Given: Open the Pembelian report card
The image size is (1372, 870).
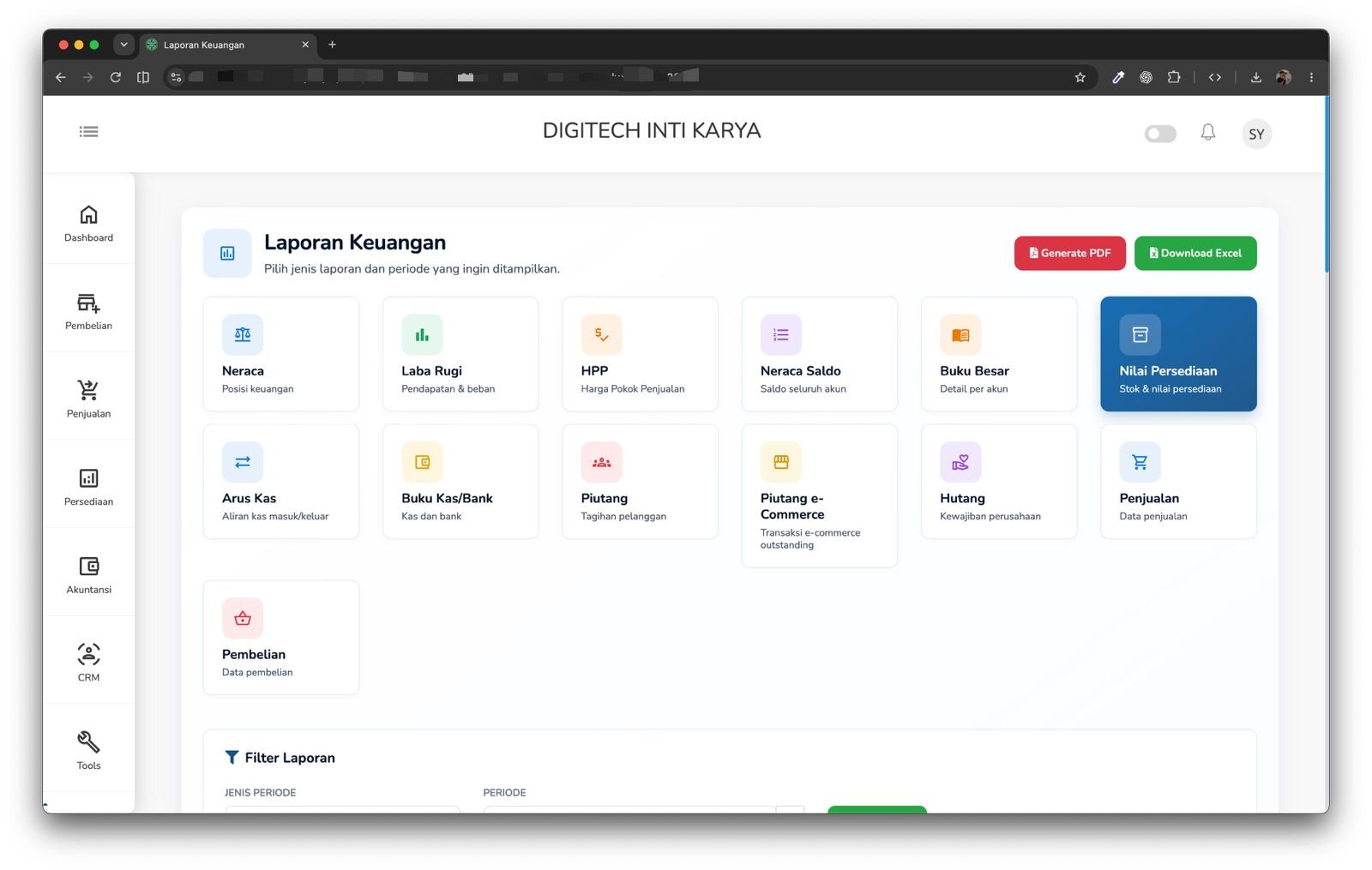Looking at the screenshot, I should [281, 638].
